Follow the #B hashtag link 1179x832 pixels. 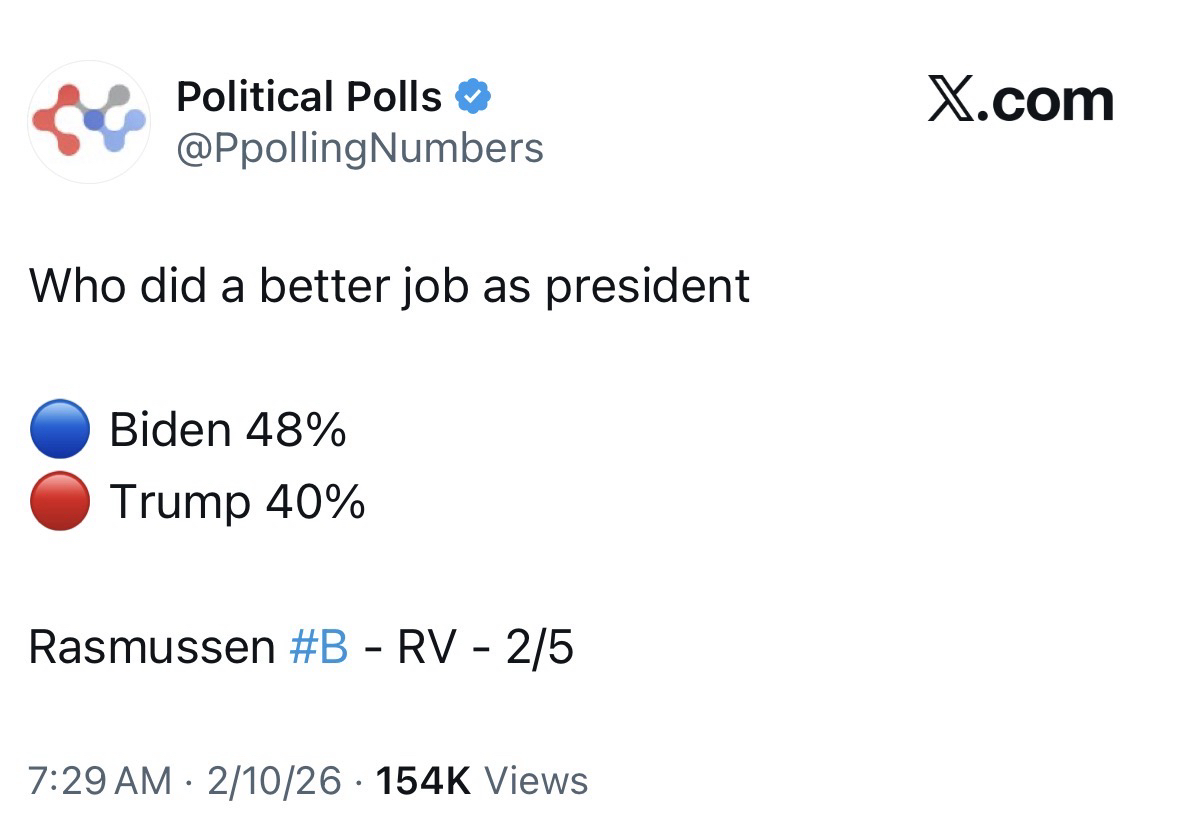coord(318,648)
